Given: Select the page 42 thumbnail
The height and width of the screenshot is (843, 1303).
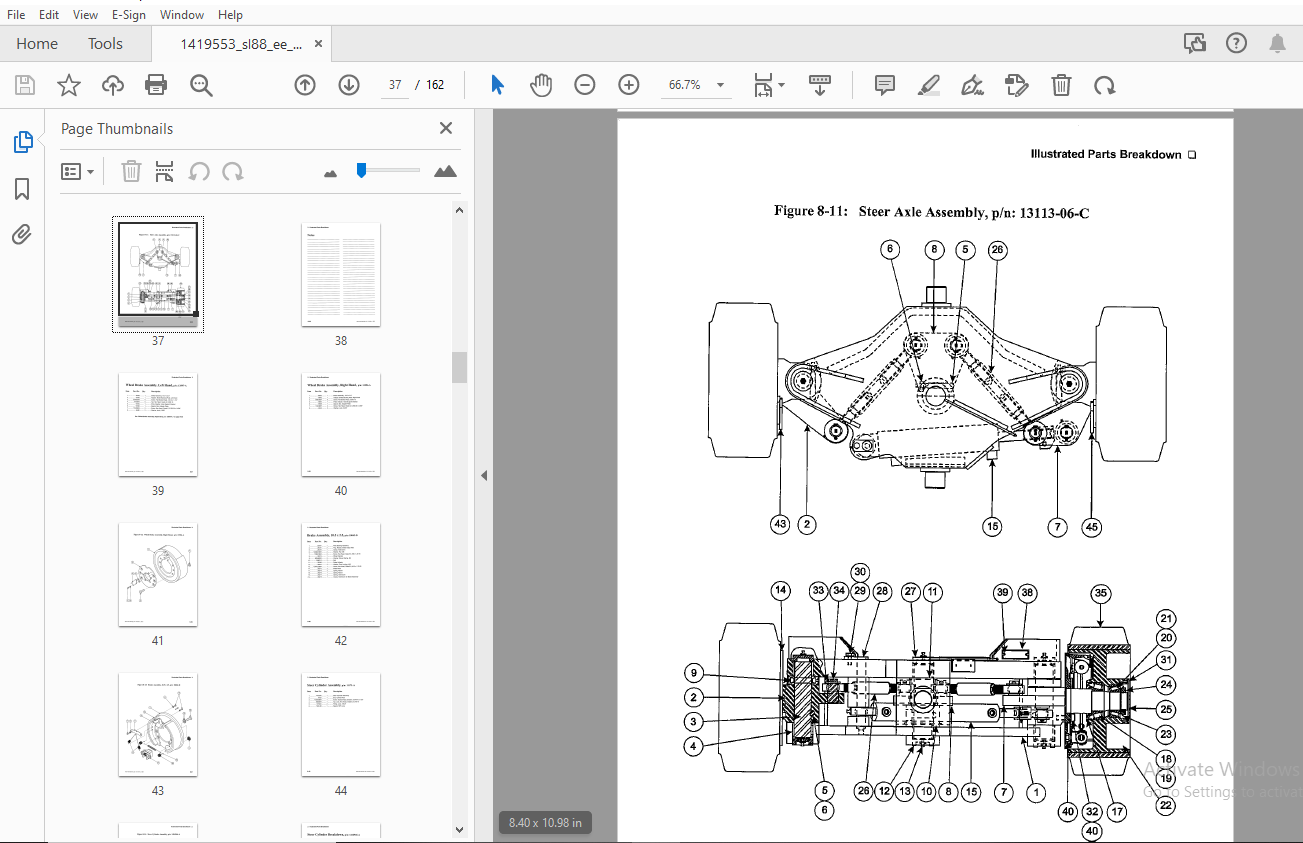Looking at the screenshot, I should (x=341, y=575).
